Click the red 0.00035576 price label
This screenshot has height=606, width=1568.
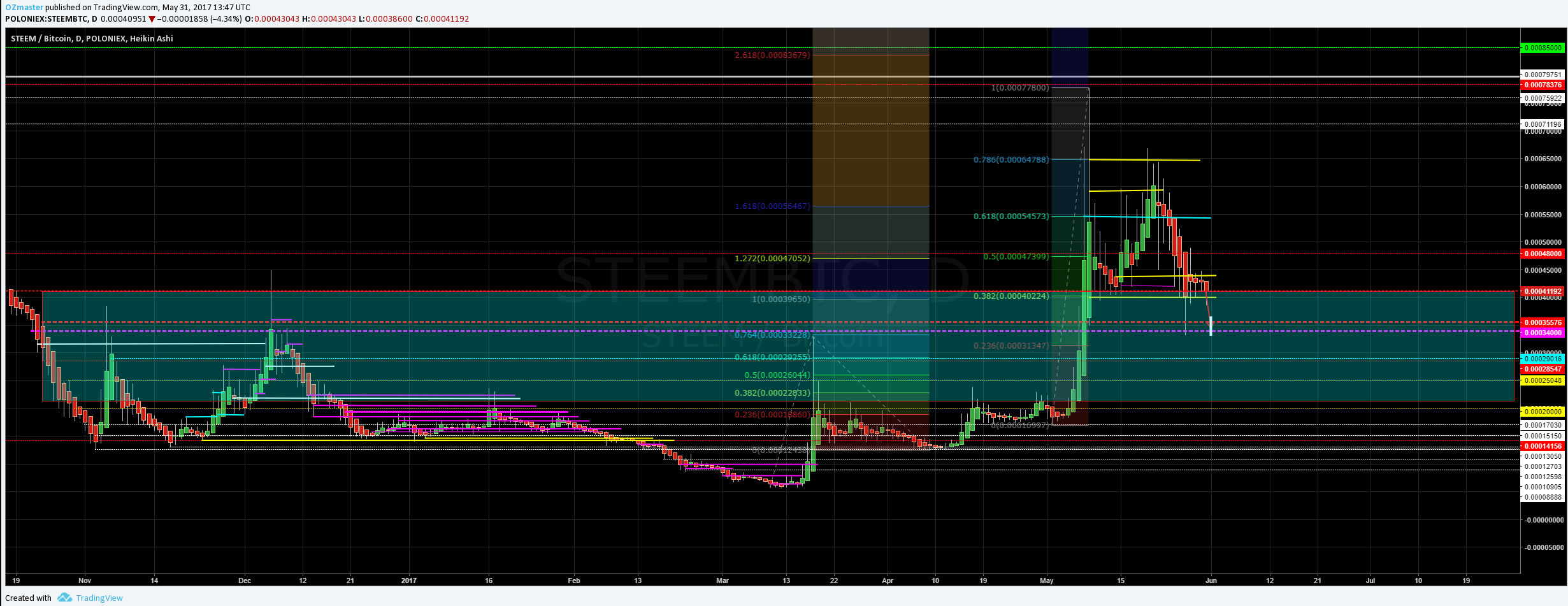[x=1543, y=322]
